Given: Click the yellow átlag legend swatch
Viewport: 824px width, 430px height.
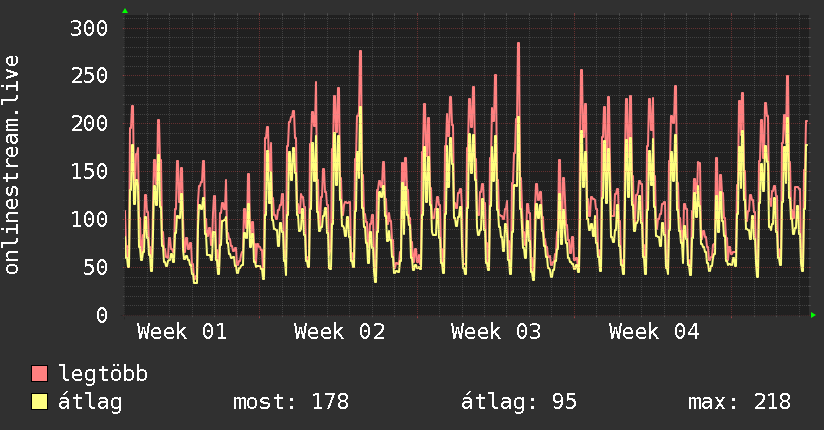Looking at the screenshot, I should click(39, 402).
